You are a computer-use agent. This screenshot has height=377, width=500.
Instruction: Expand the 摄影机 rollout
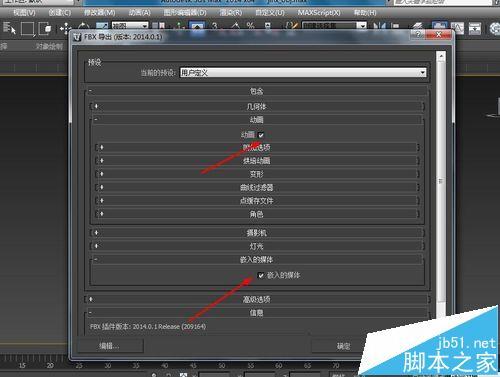(x=257, y=233)
